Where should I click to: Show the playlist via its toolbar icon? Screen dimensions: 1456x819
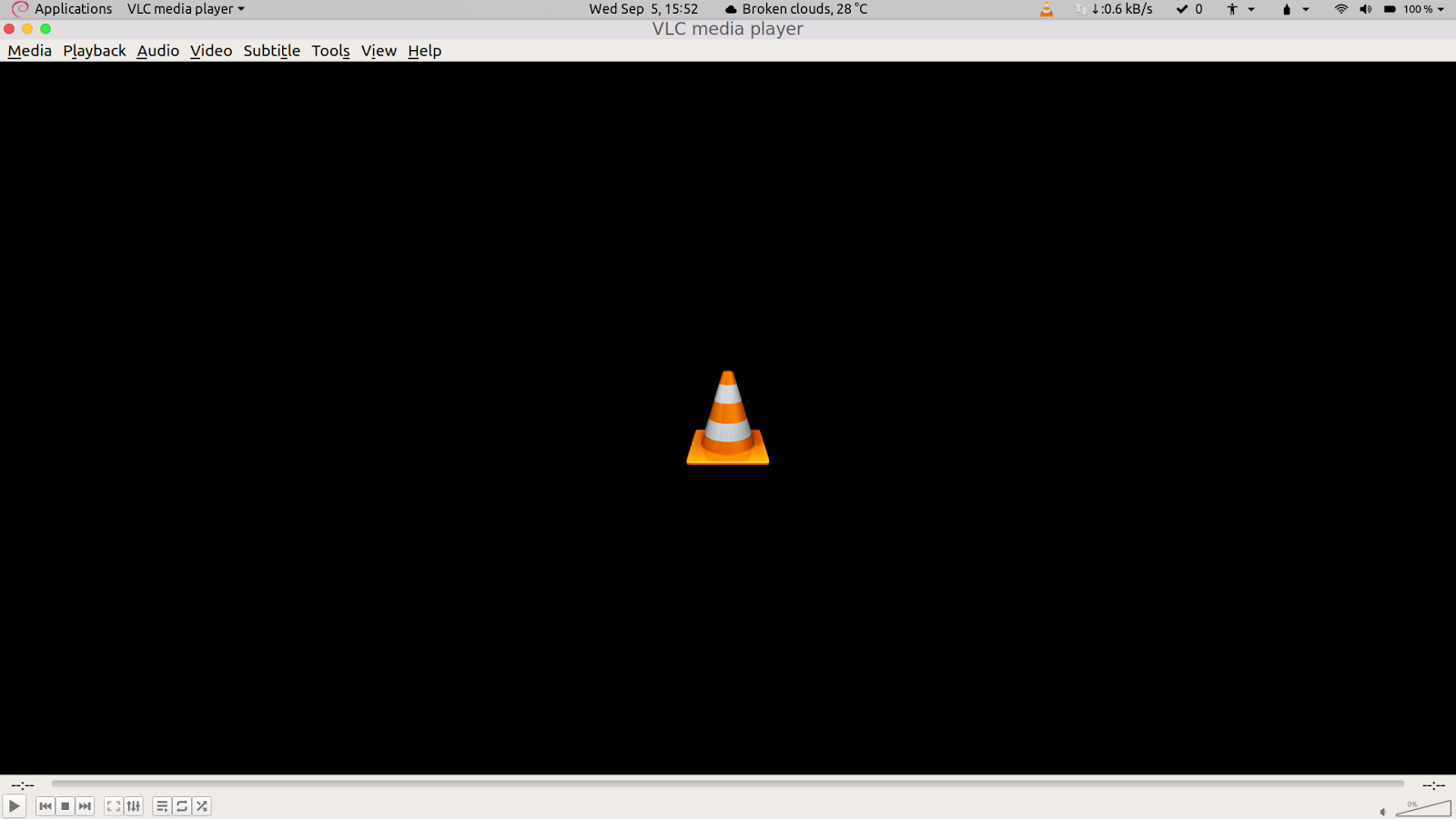coord(162,806)
